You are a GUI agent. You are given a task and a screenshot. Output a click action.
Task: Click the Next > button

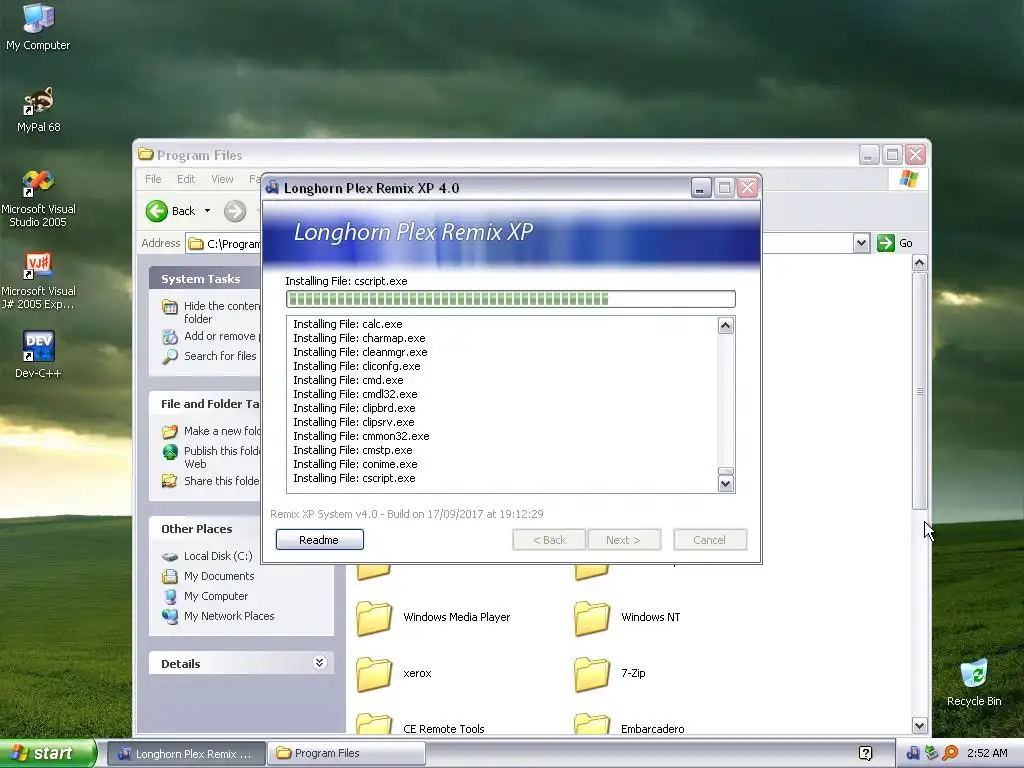click(x=624, y=540)
